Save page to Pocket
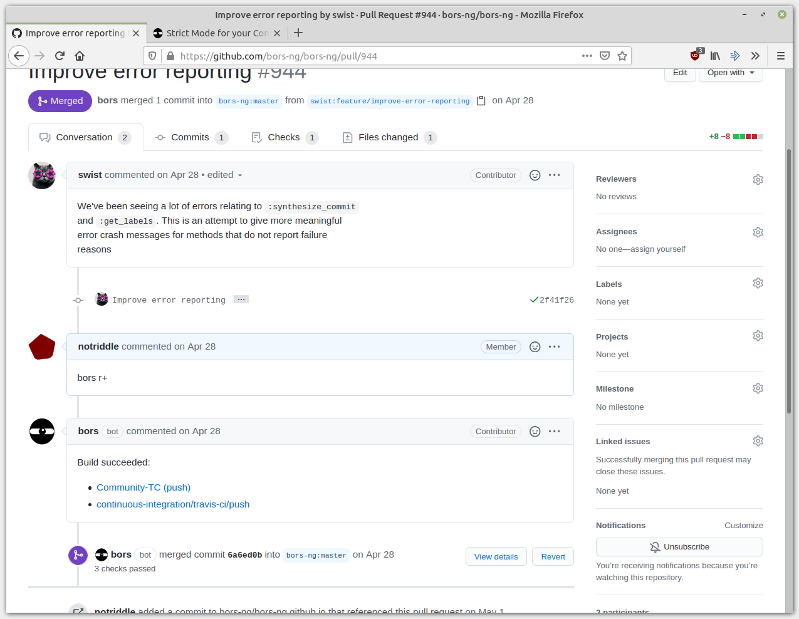 pyautogui.click(x=604, y=56)
